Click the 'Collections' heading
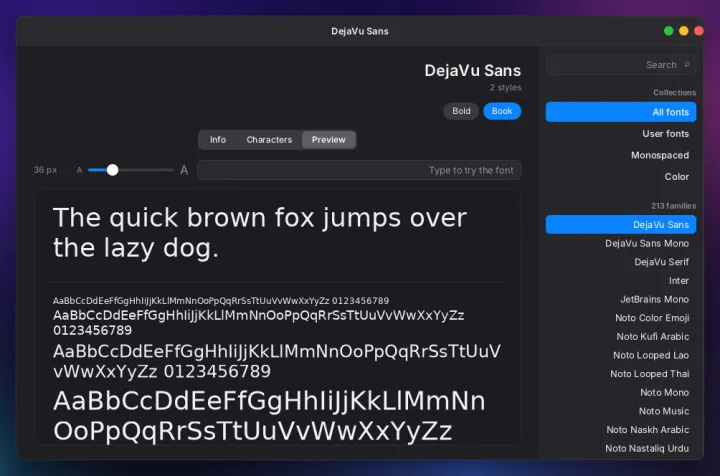This screenshot has height=476, width=720. pyautogui.click(x=675, y=92)
